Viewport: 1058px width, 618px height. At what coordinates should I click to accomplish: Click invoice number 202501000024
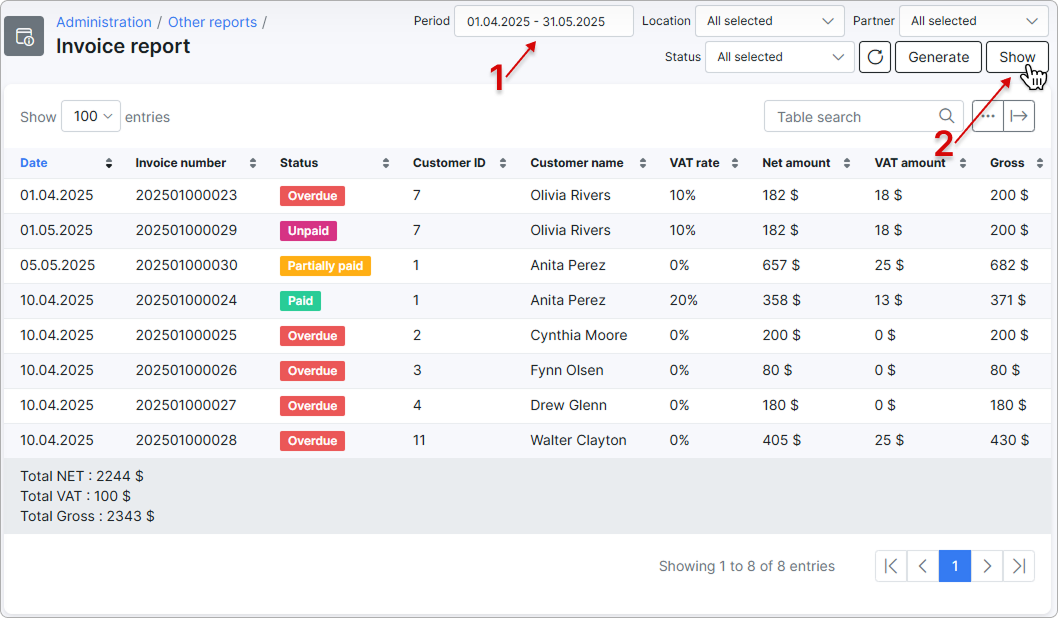coord(186,300)
